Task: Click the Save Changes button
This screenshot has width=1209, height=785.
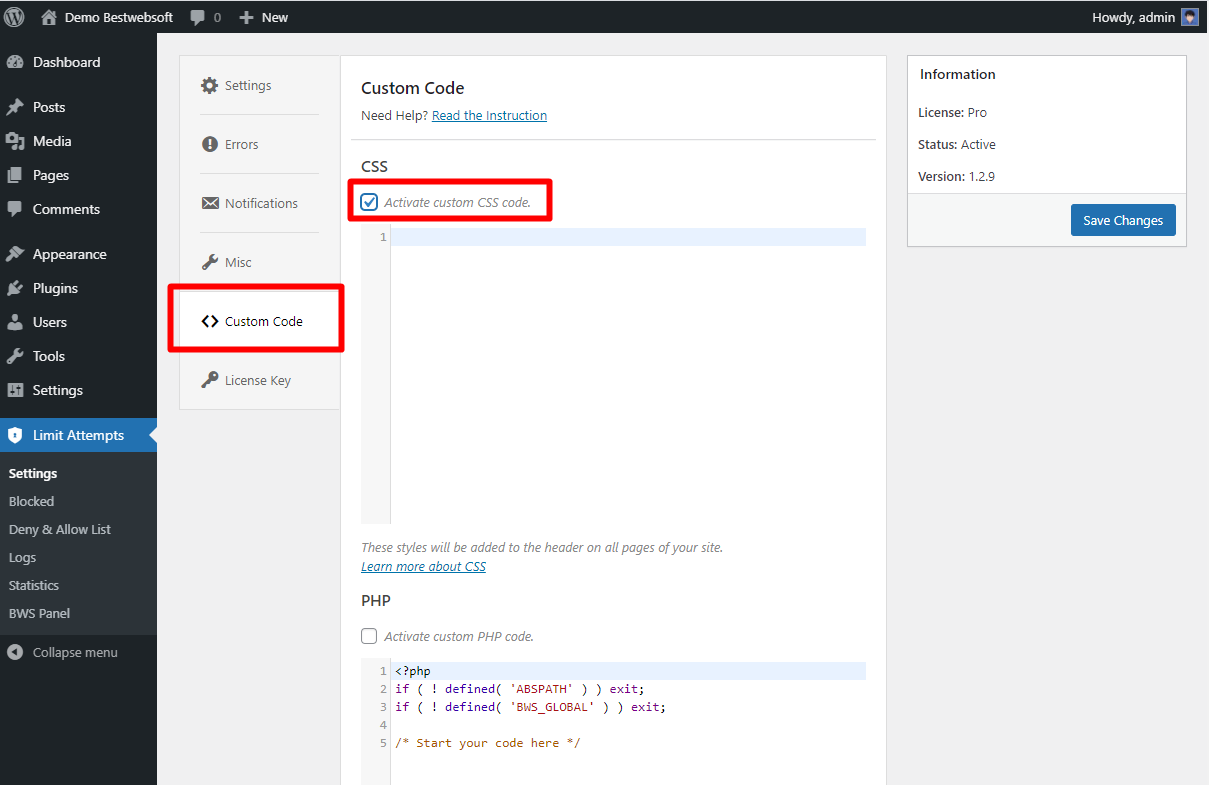Action: tap(1123, 220)
